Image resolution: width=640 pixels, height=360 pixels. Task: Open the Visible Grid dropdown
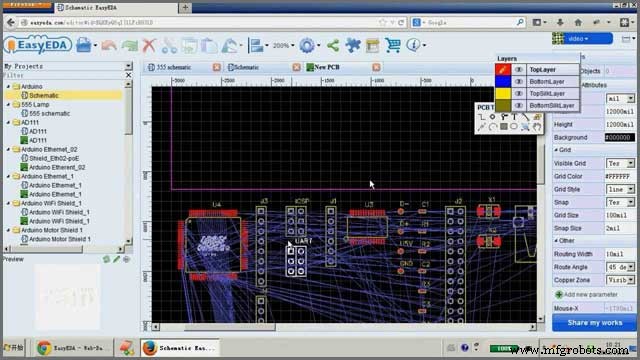620,163
